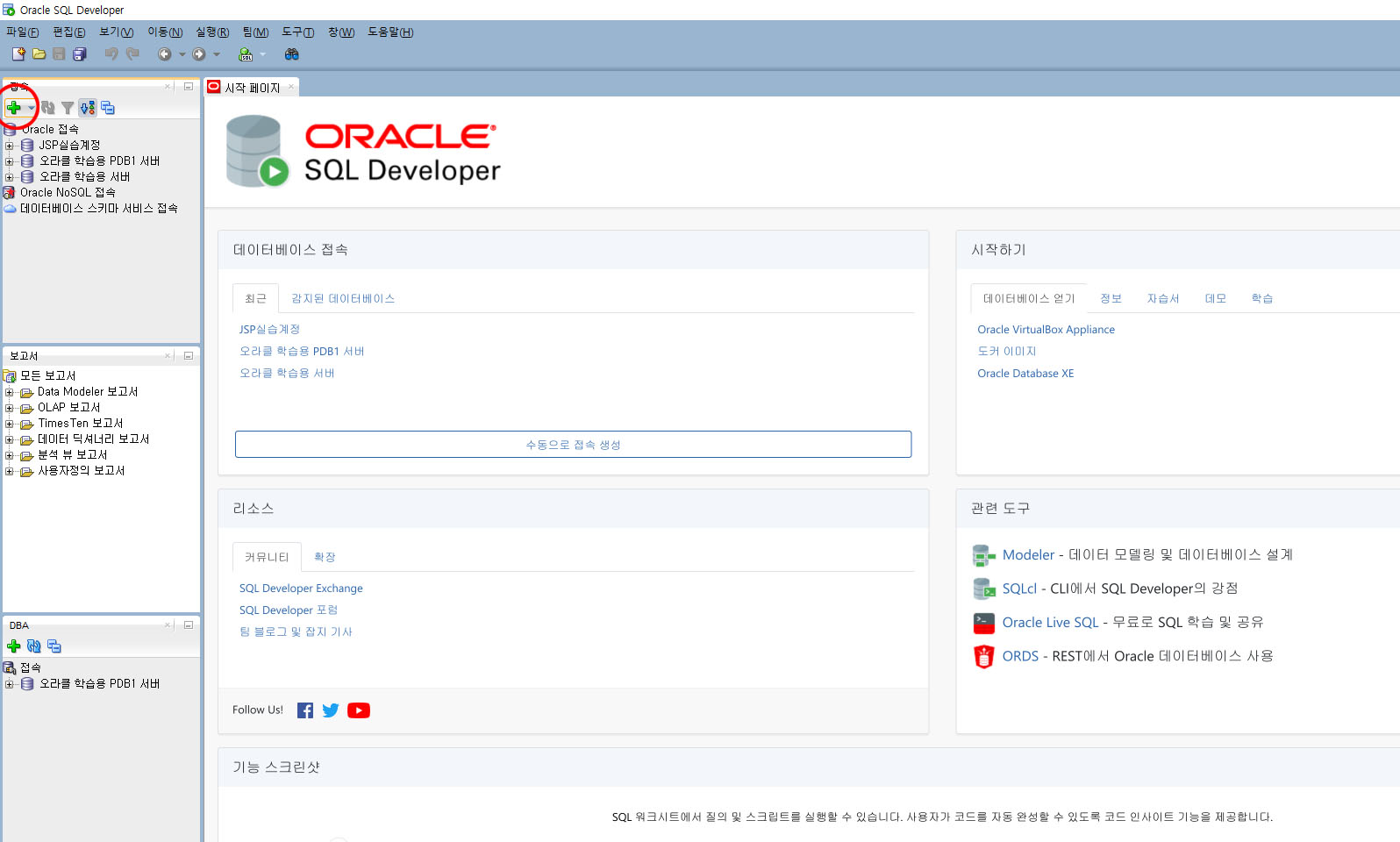
Task: Click collapse-all icon in DBA panel
Action: click(54, 646)
